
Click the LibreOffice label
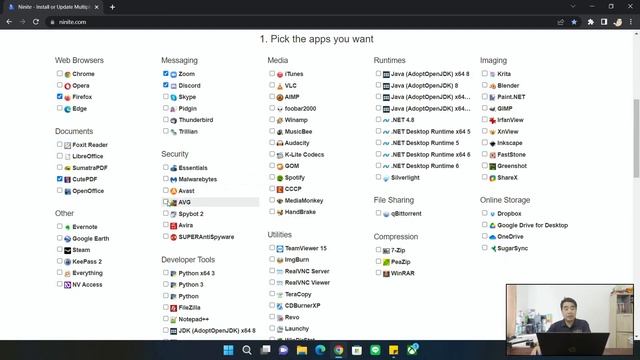(88, 156)
